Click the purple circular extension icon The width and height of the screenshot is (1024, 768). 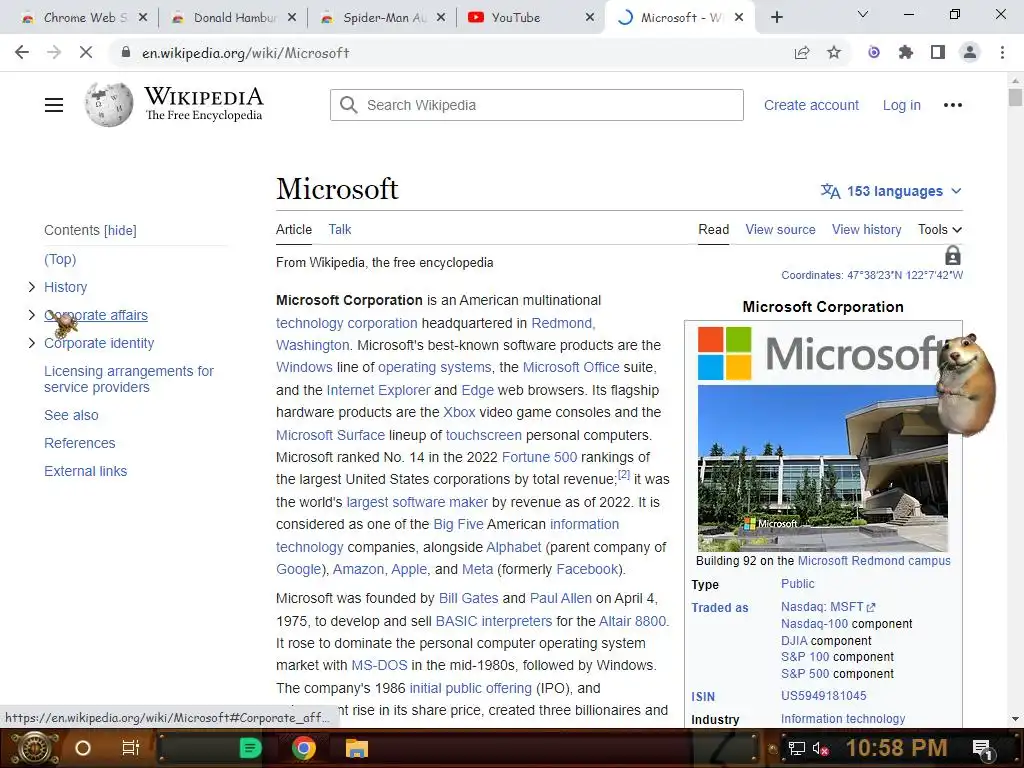pos(874,53)
